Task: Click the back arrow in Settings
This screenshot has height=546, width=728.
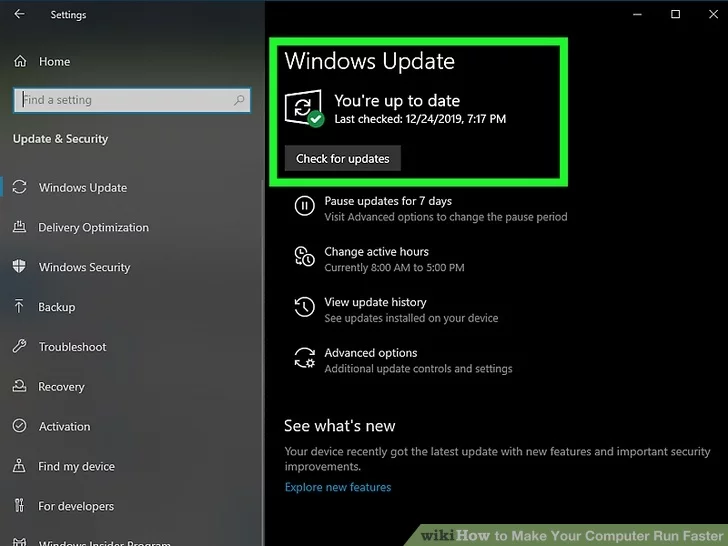Action: tap(19, 14)
